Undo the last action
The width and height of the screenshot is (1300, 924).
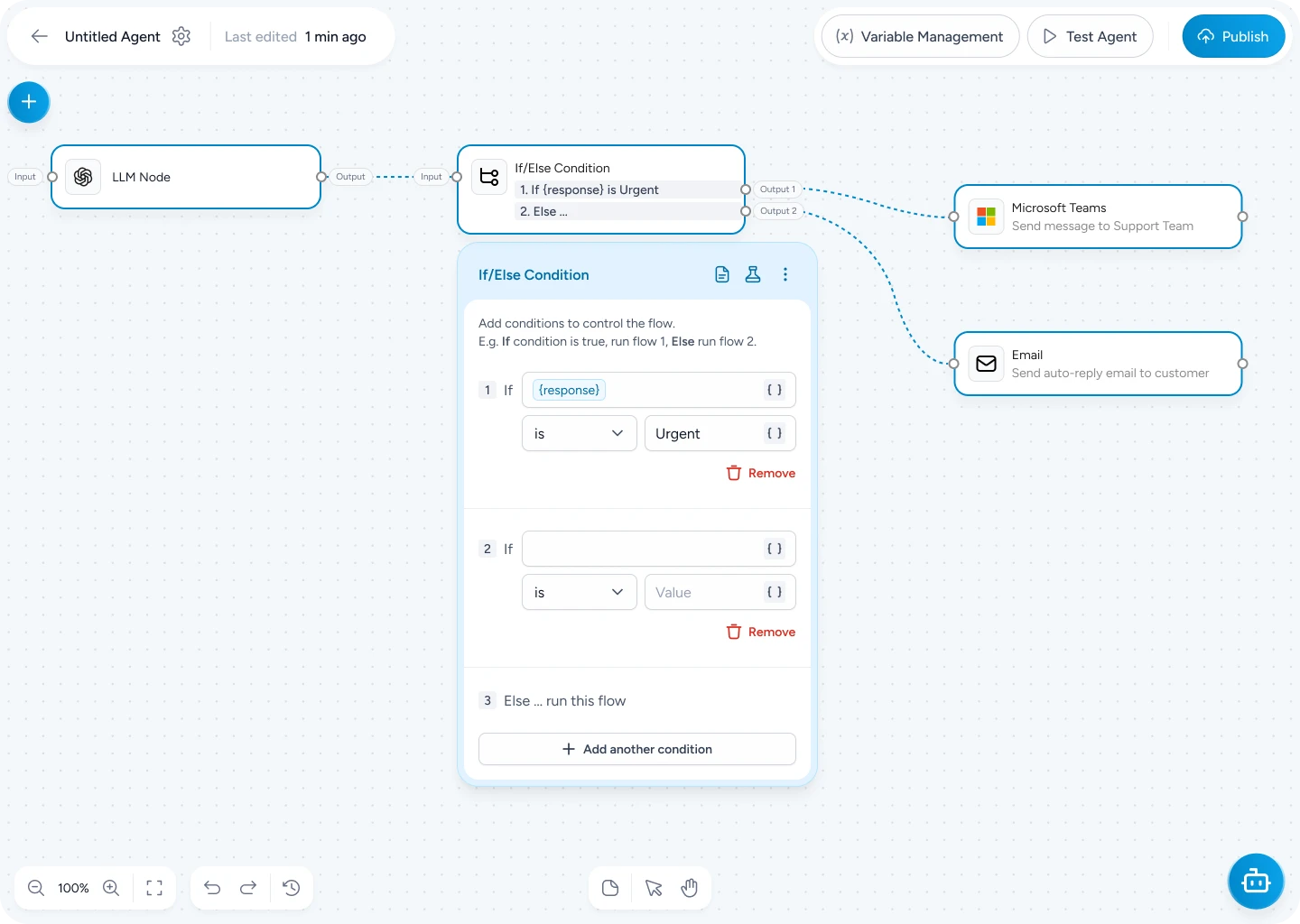click(x=212, y=888)
